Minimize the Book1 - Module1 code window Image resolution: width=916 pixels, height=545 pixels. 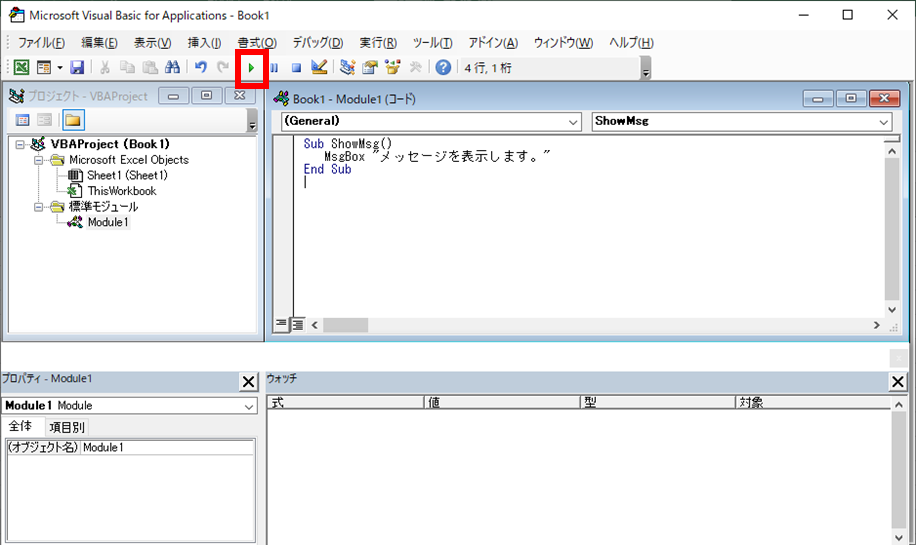coord(818,99)
